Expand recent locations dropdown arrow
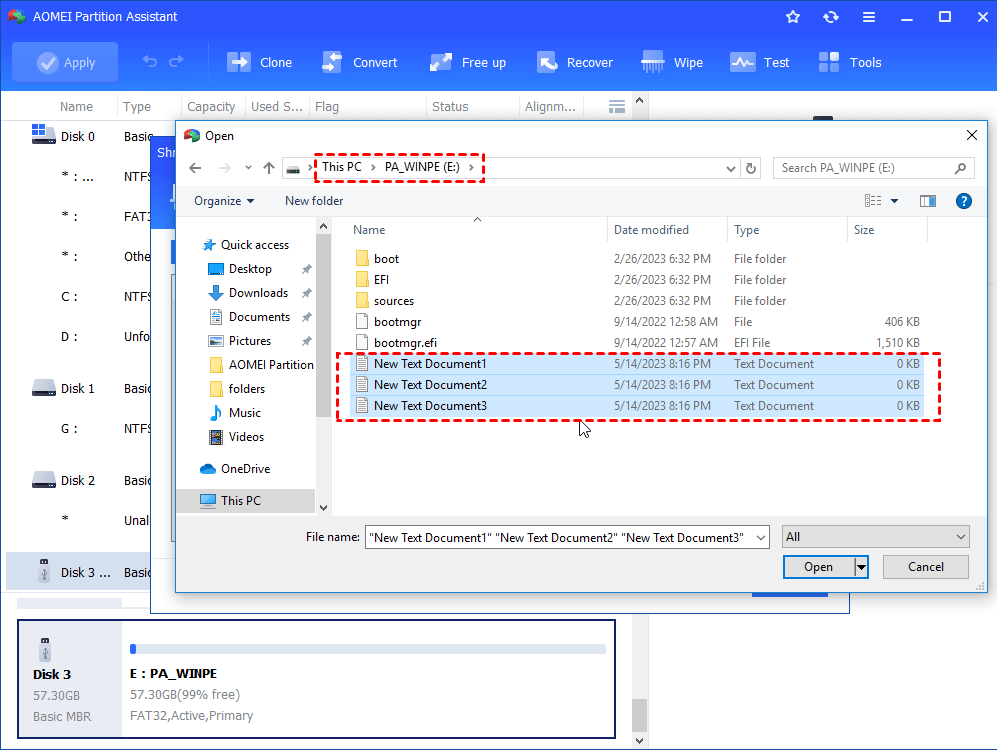 pos(248,168)
